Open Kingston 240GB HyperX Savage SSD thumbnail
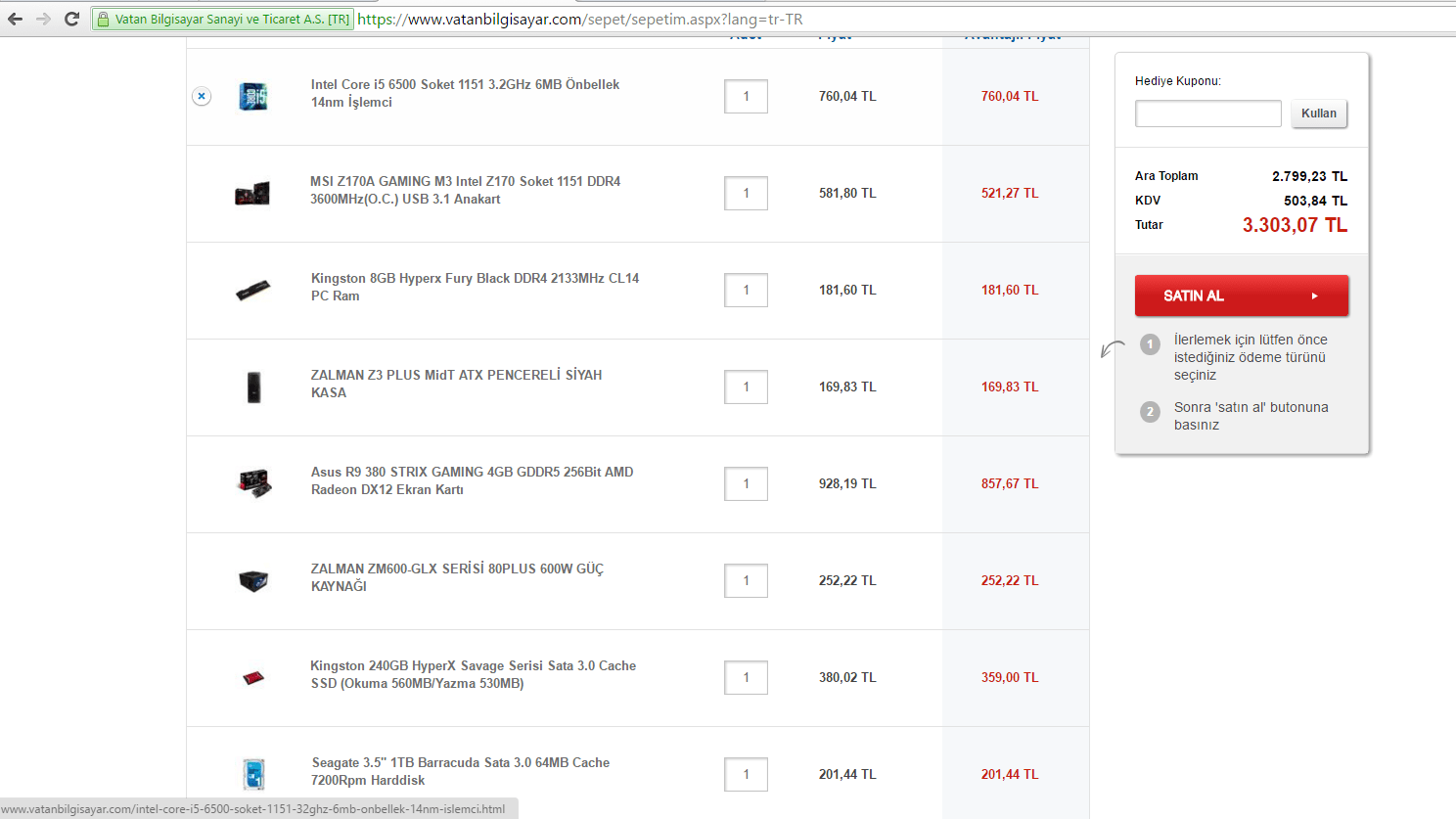Image resolution: width=1456 pixels, height=819 pixels. [x=253, y=677]
